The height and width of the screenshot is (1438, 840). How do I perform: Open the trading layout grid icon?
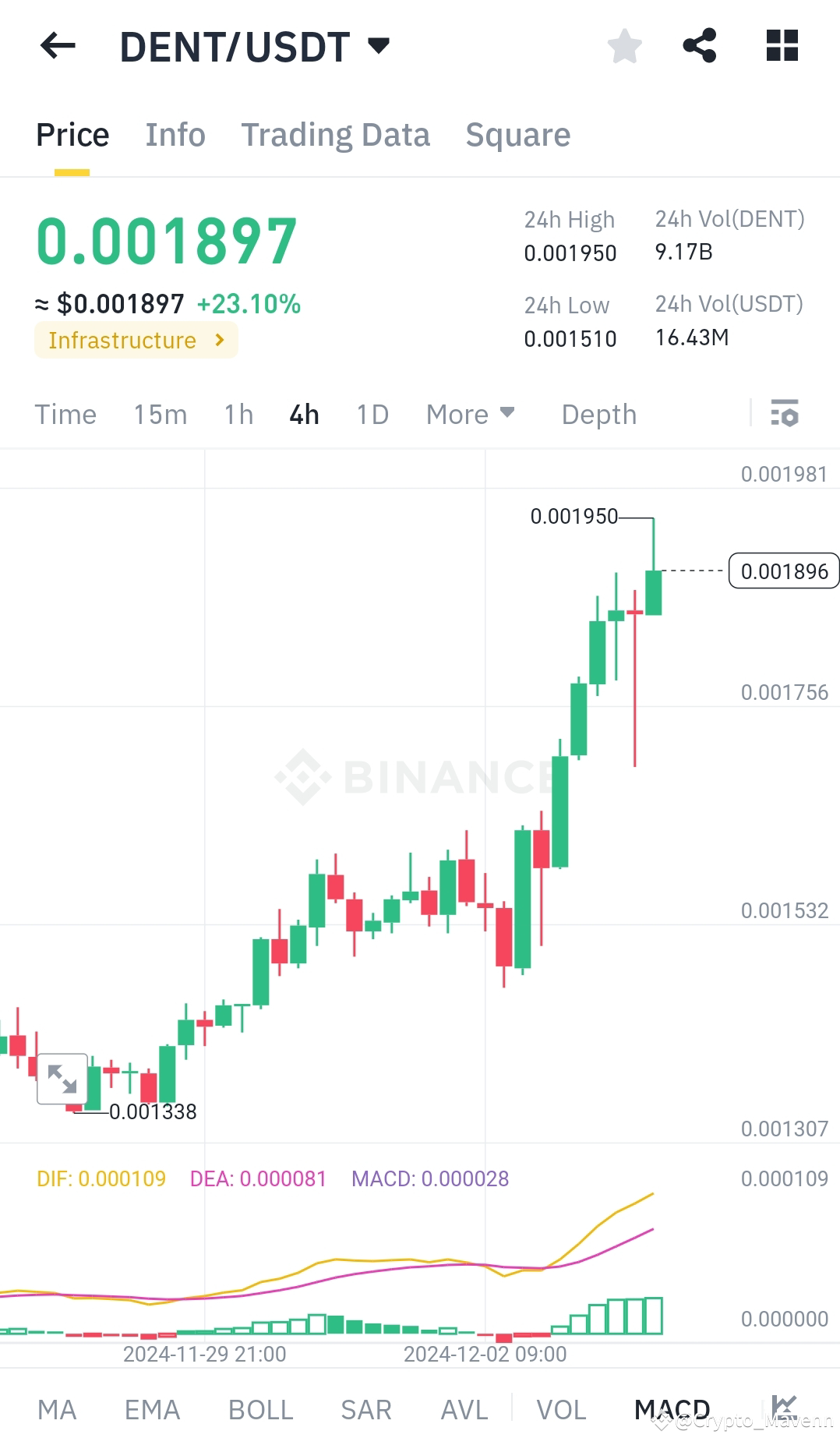pos(781,47)
